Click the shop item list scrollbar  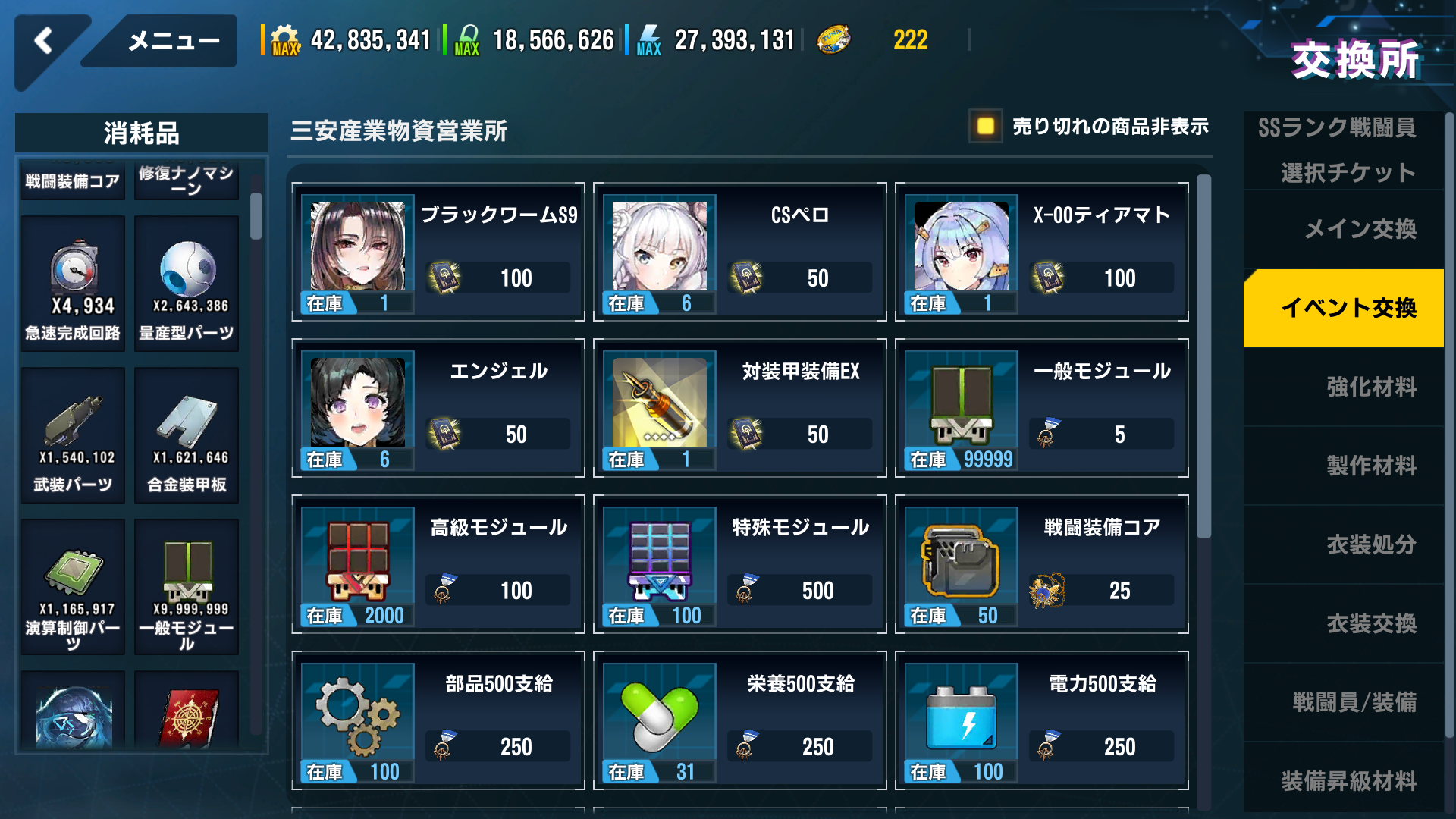click(x=1203, y=356)
